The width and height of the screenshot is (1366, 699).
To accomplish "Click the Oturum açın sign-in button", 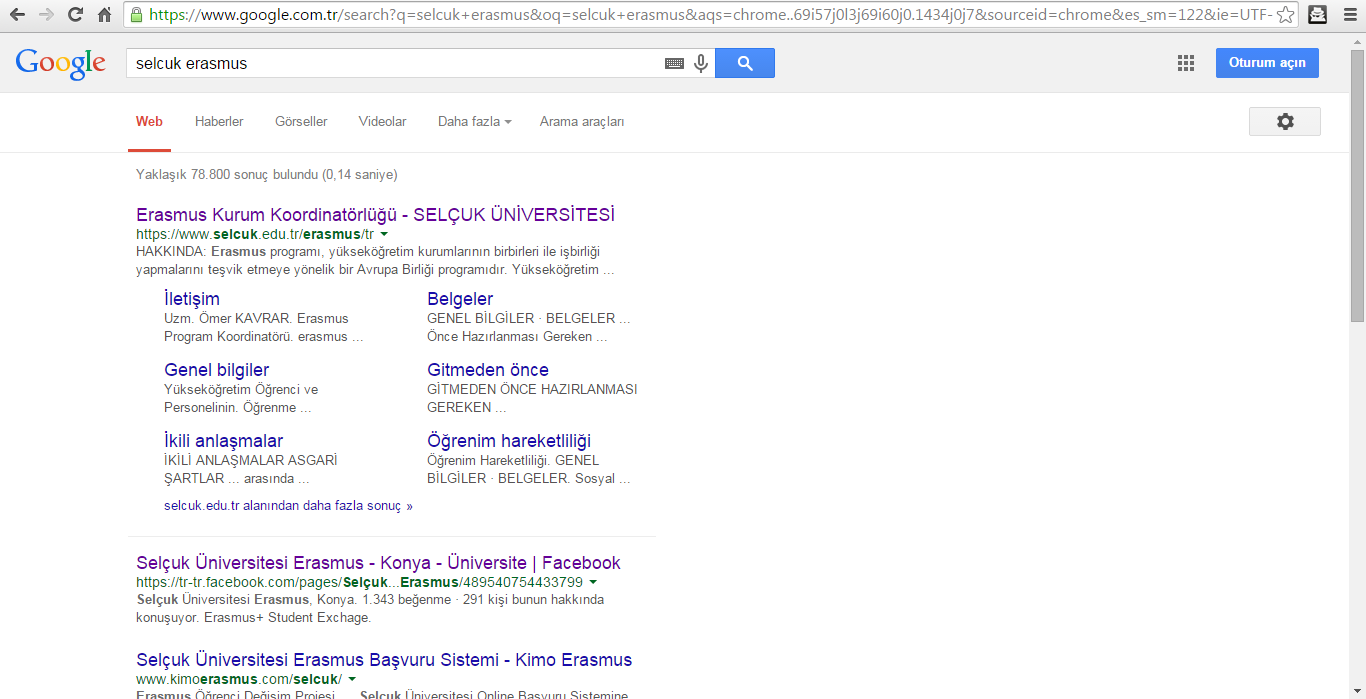I will tap(1267, 62).
